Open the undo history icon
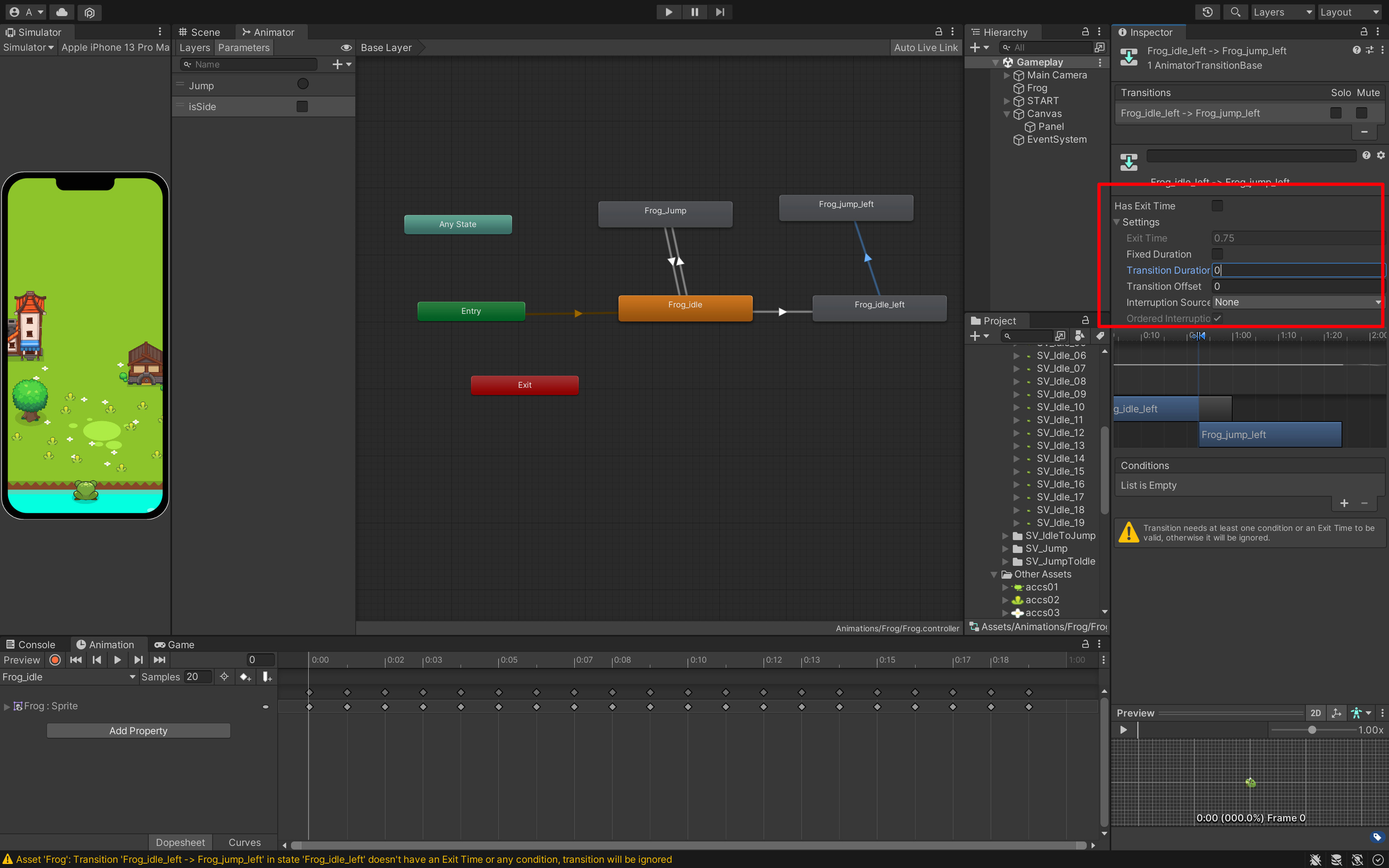The image size is (1389, 868). pyautogui.click(x=1208, y=12)
